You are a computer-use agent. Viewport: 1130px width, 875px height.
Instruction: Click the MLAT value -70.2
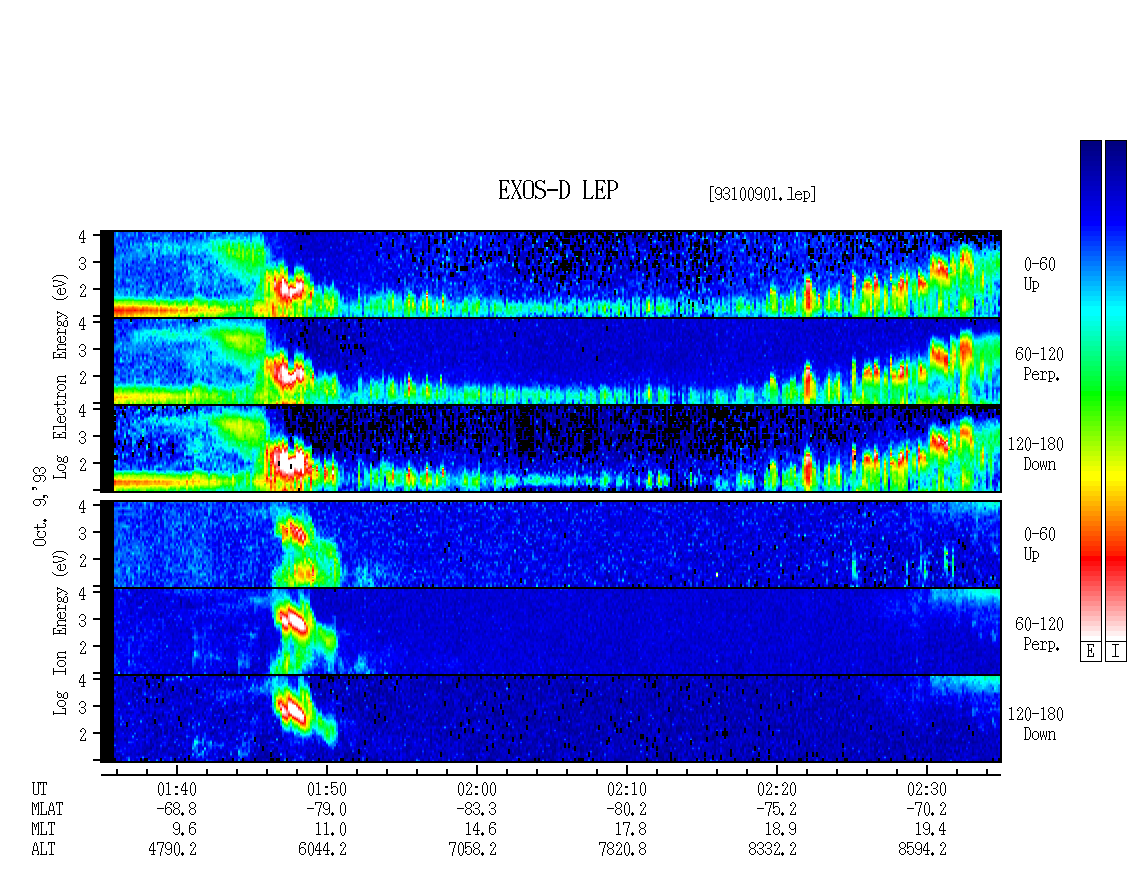(926, 809)
